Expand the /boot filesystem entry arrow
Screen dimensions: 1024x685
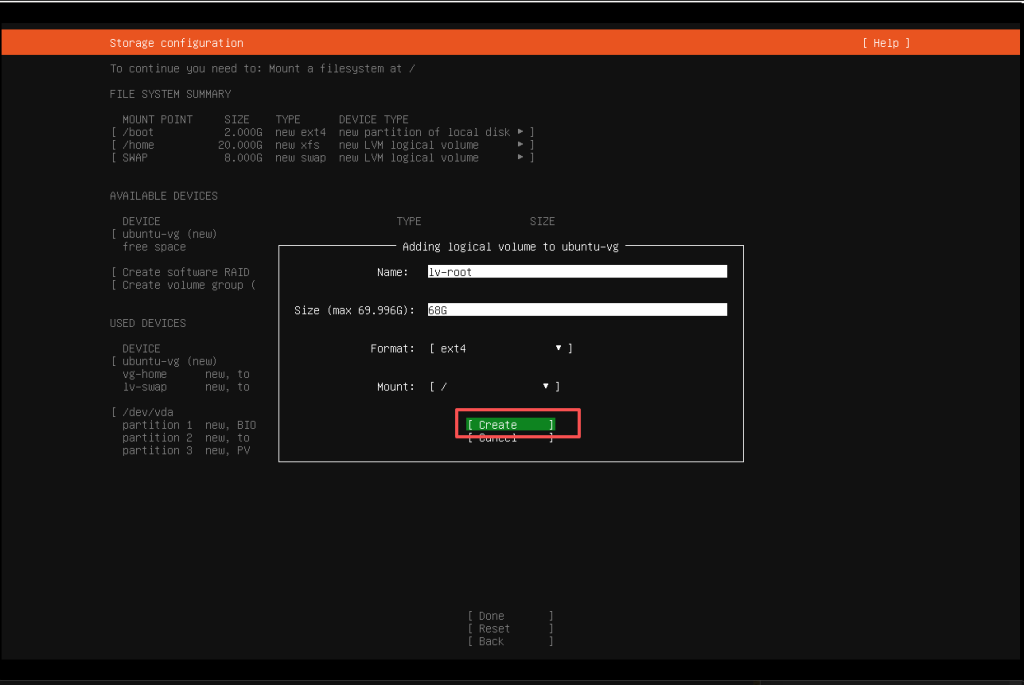tap(519, 131)
